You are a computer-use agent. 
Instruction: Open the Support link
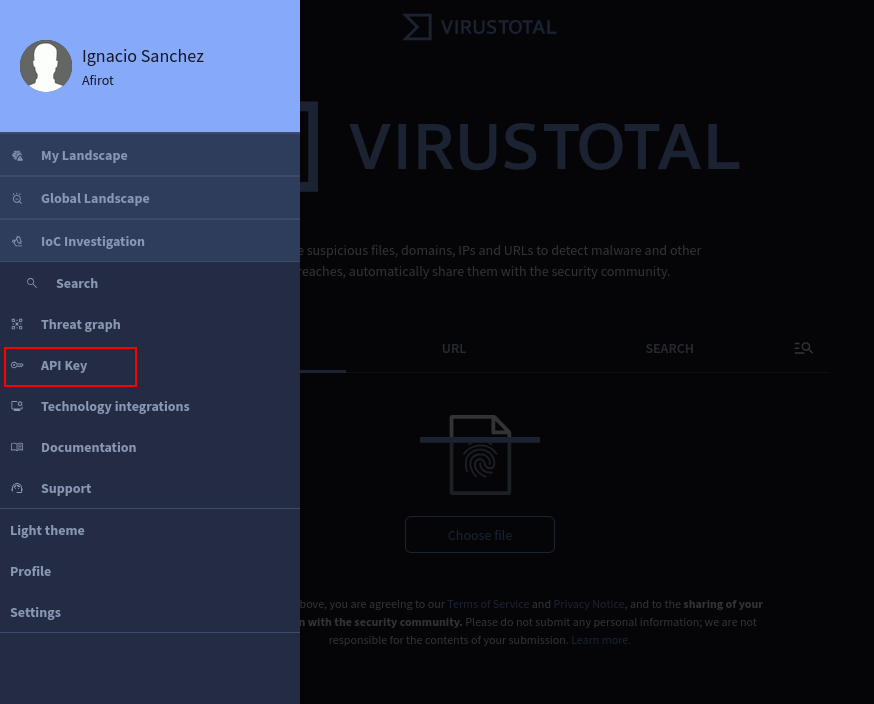(x=150, y=488)
